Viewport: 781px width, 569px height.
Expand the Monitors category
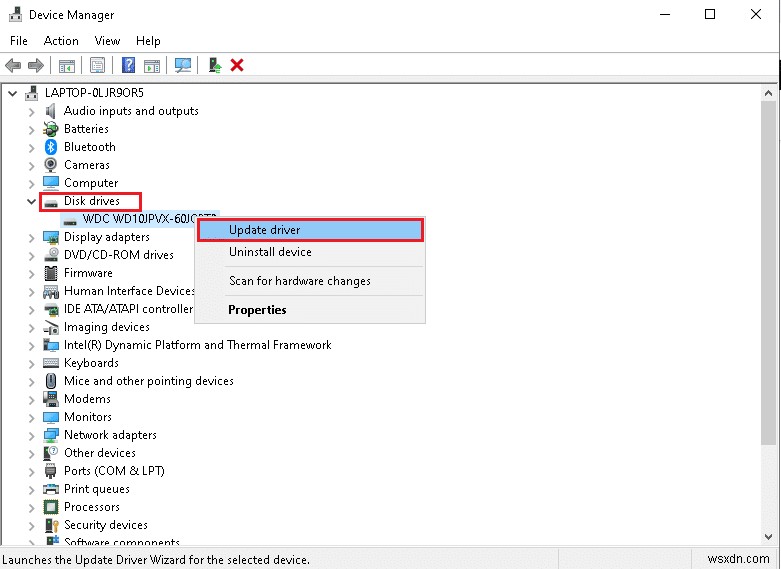[31, 418]
